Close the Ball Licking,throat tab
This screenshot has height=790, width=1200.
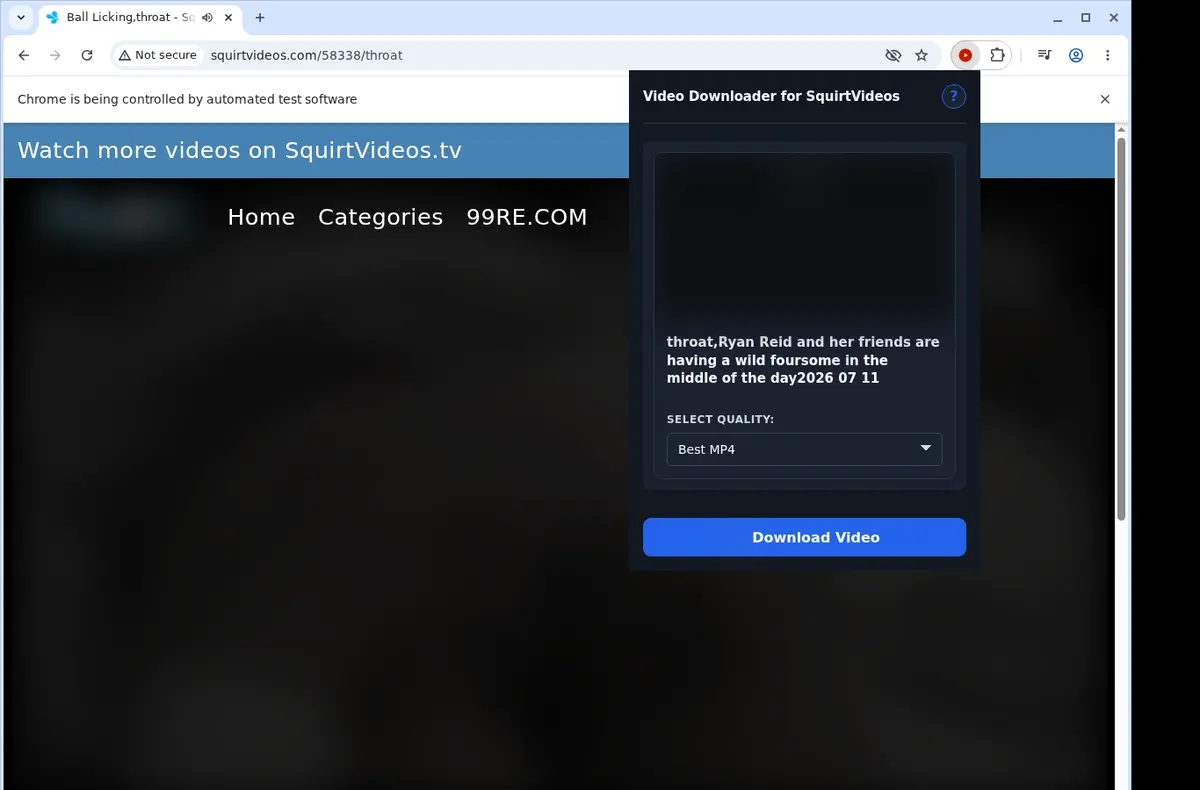coord(228,18)
